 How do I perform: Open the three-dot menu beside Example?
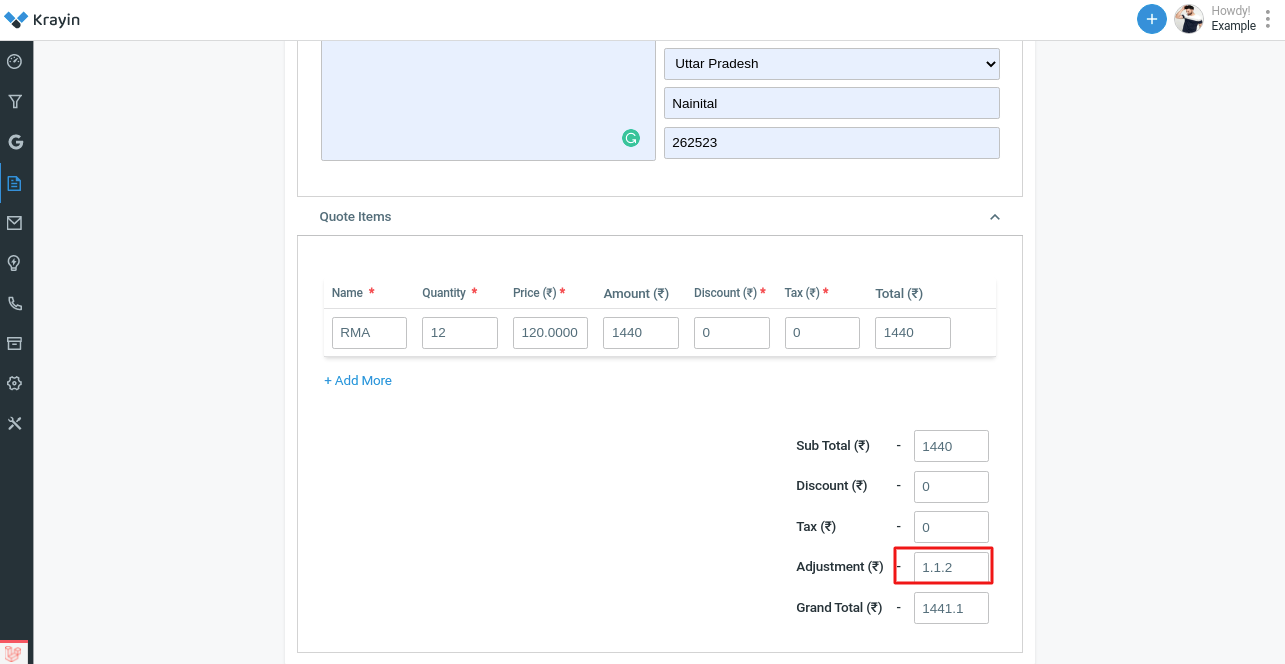[x=1267, y=18]
